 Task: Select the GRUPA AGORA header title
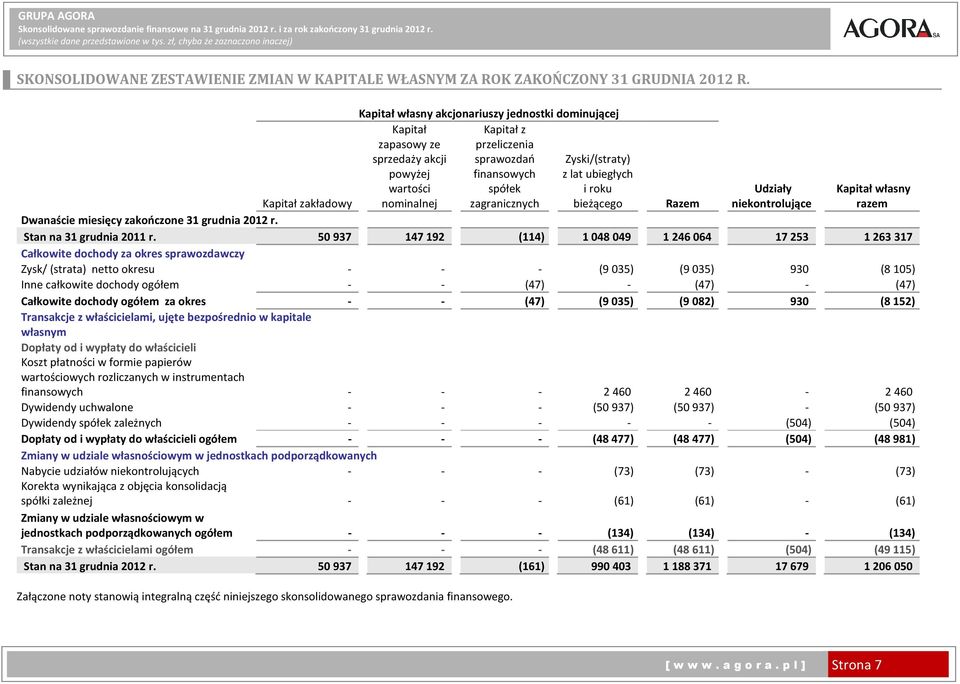(56, 16)
